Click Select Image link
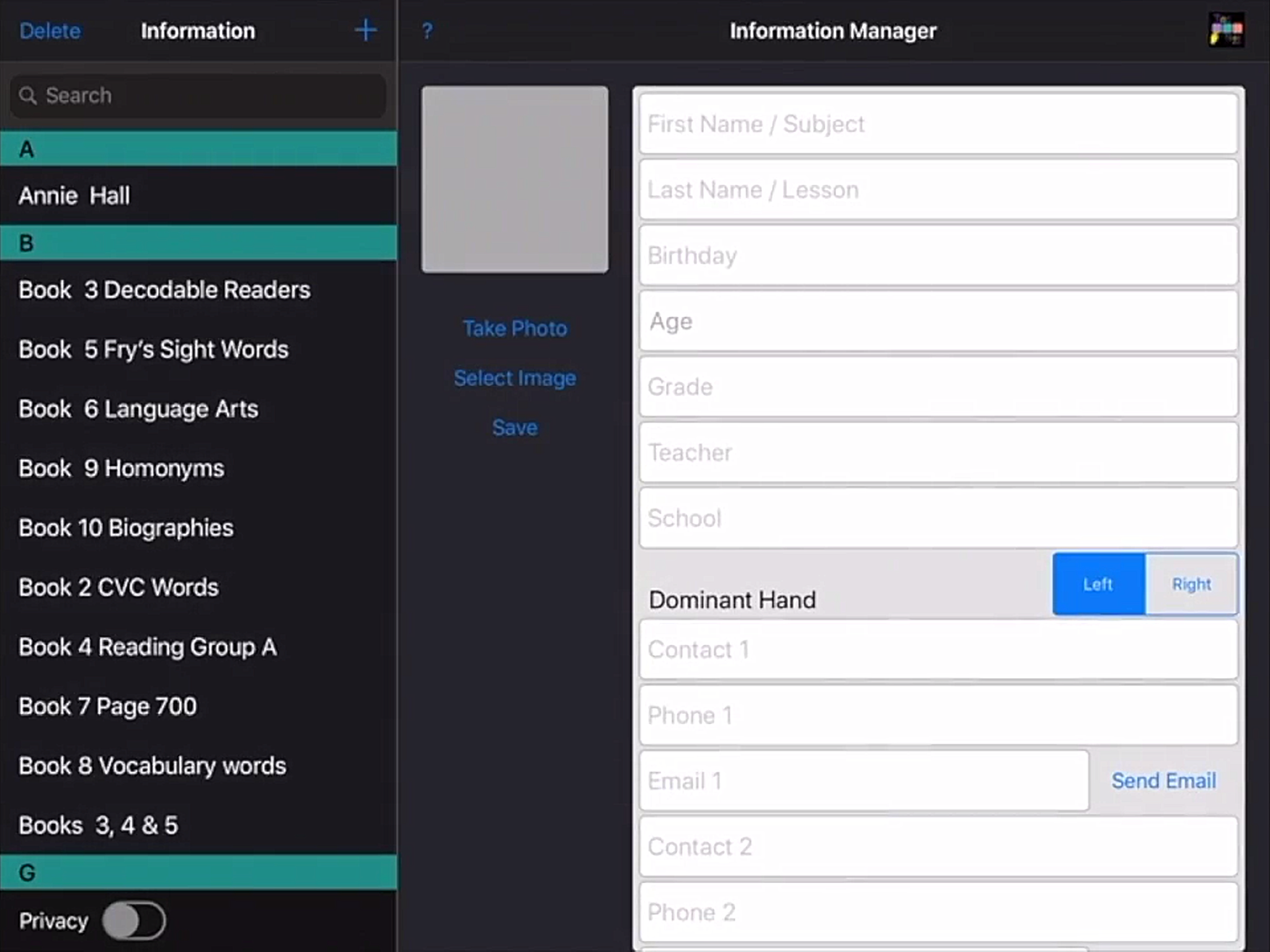 click(515, 378)
